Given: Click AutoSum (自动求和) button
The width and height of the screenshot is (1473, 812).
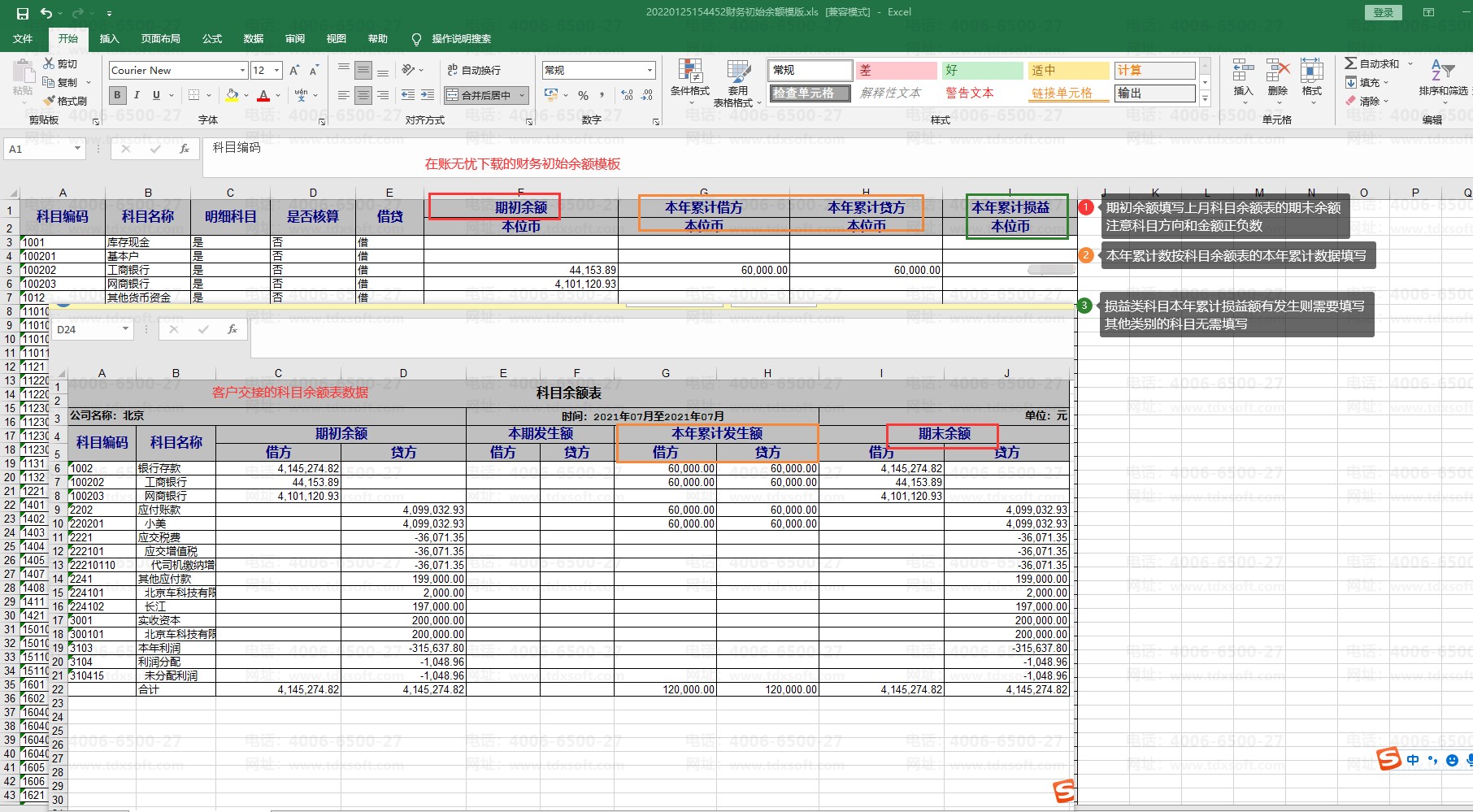Looking at the screenshot, I should 1372,63.
